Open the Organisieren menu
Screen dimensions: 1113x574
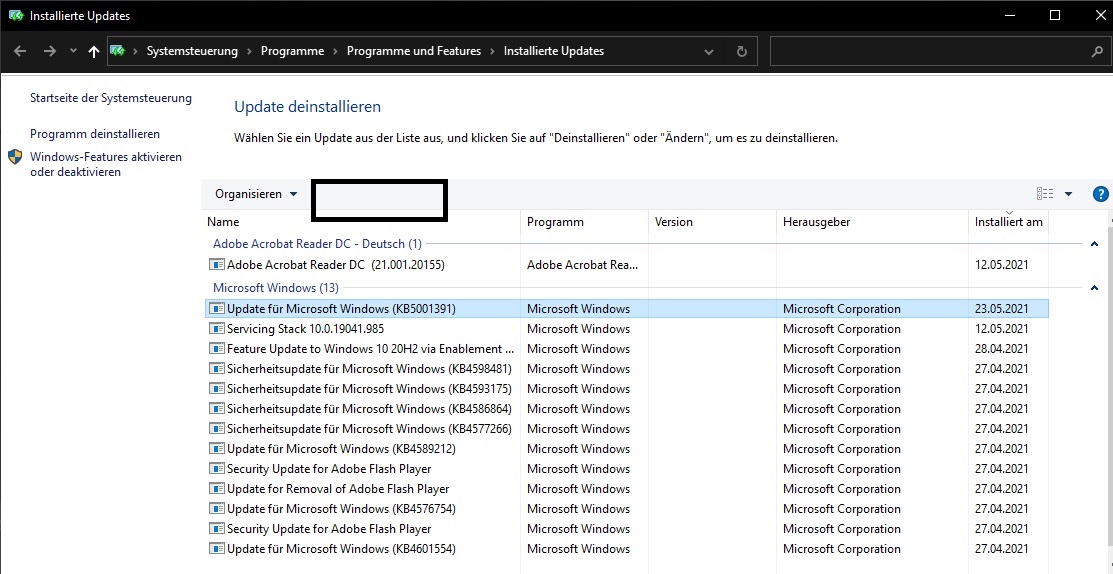256,194
